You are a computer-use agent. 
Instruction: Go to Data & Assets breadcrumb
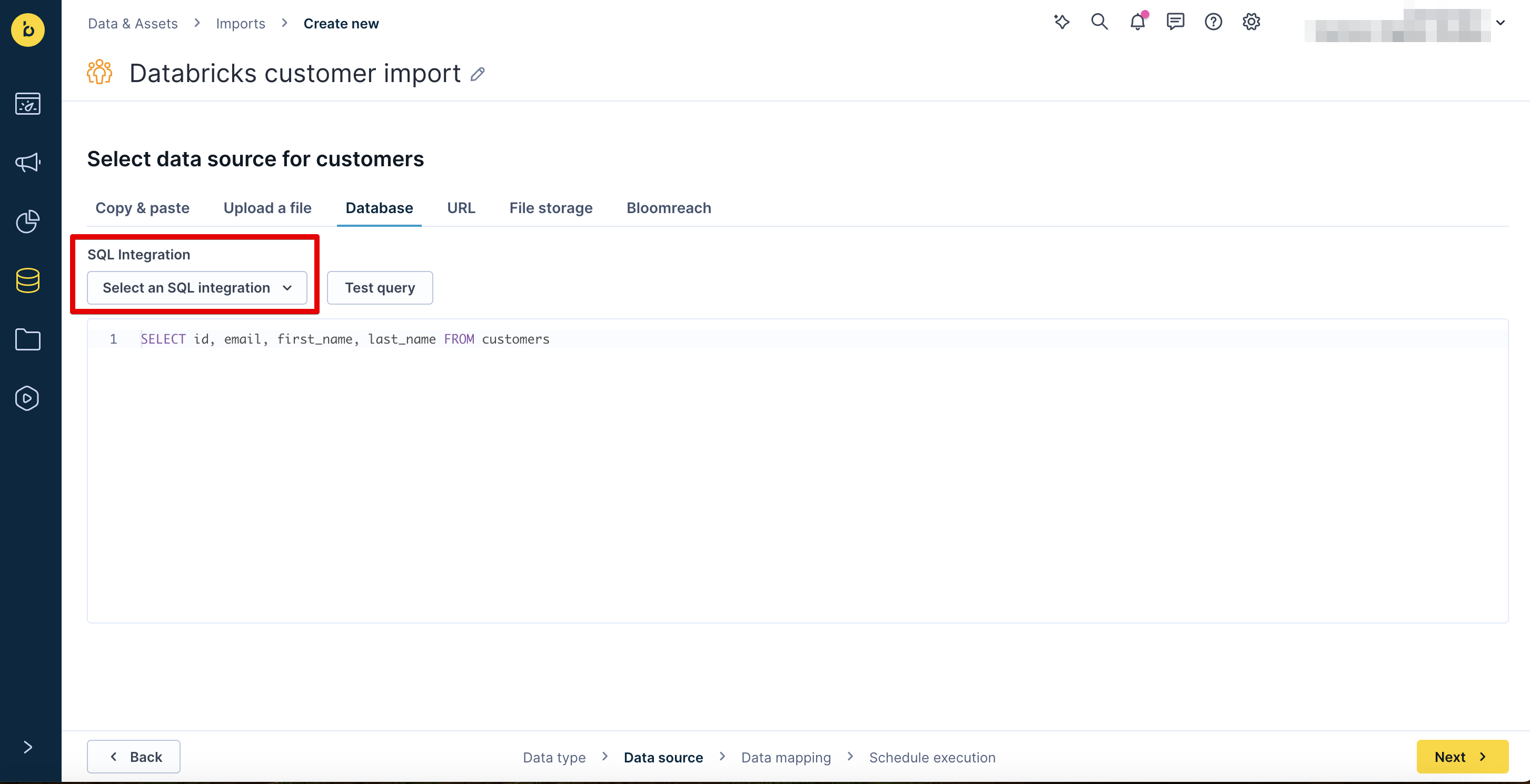(133, 24)
